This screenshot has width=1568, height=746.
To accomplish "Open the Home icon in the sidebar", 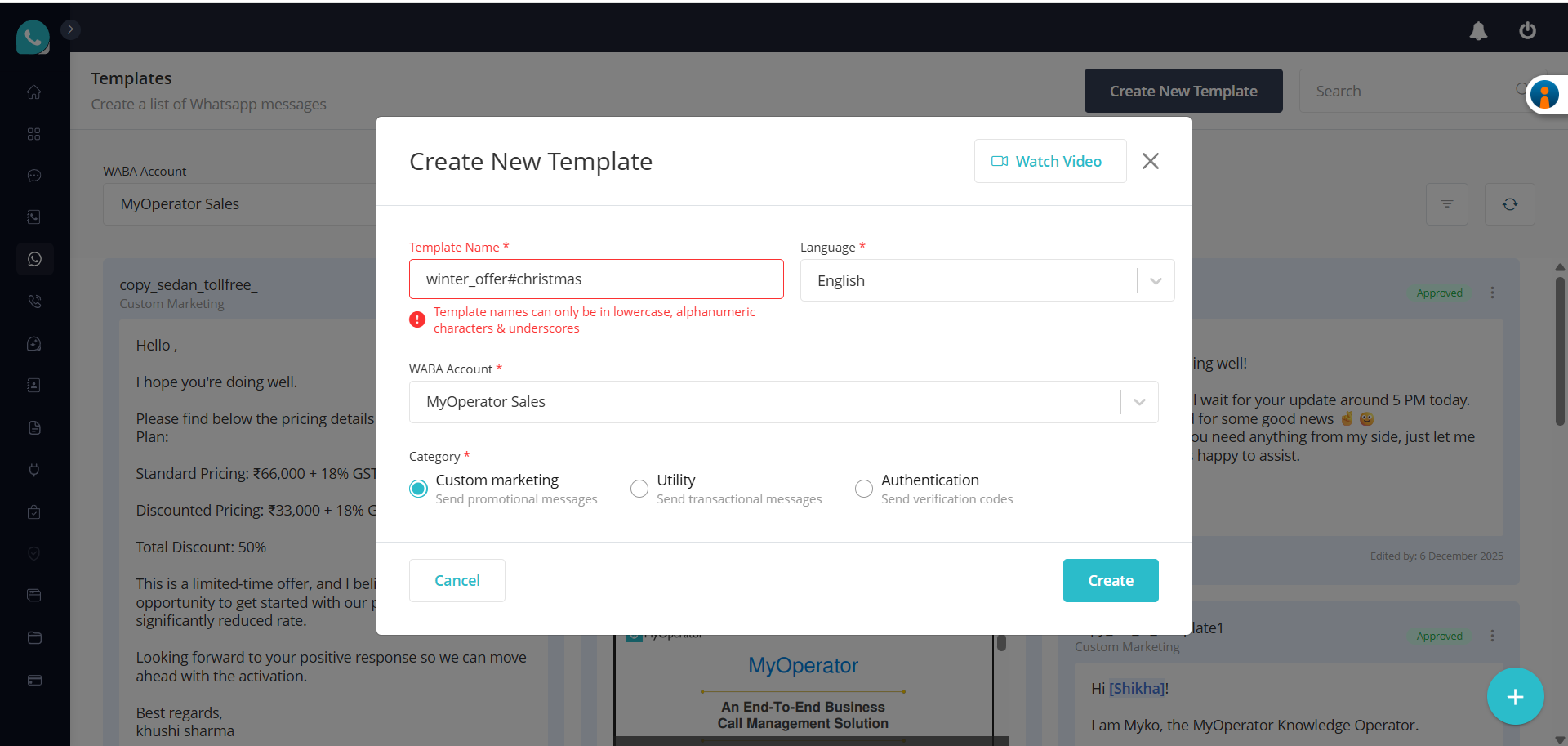I will pyautogui.click(x=34, y=92).
